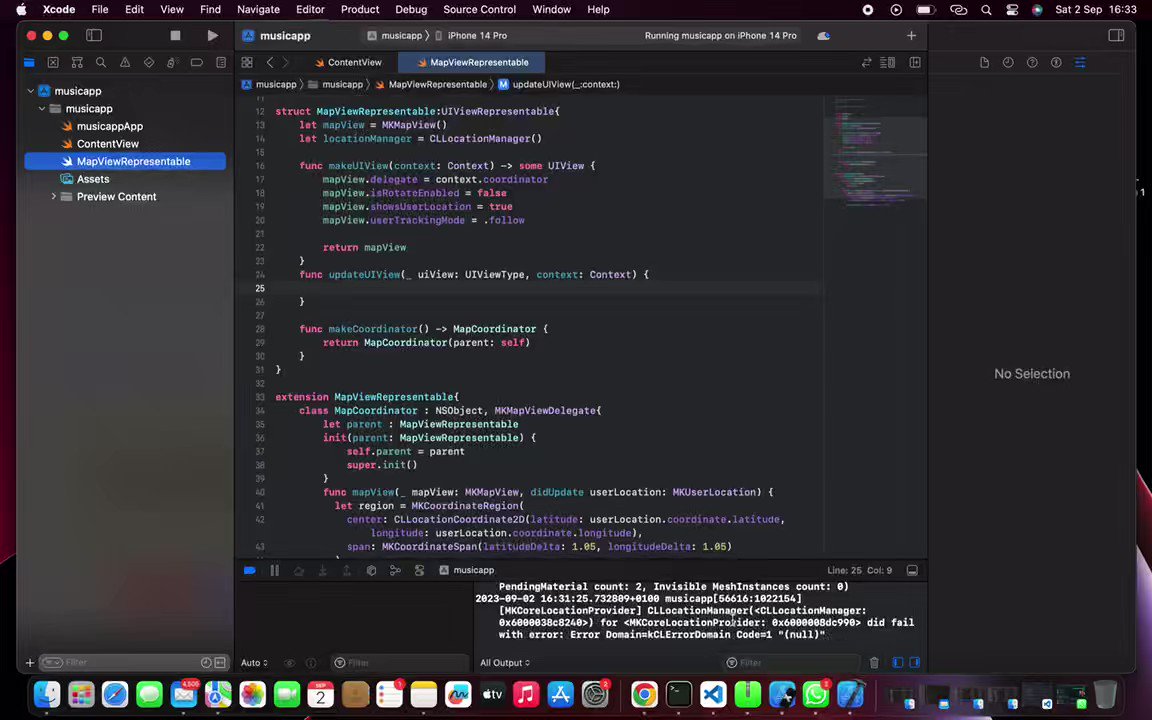Toggle the variables view pane
The height and width of the screenshot is (720, 1152).
(898, 663)
